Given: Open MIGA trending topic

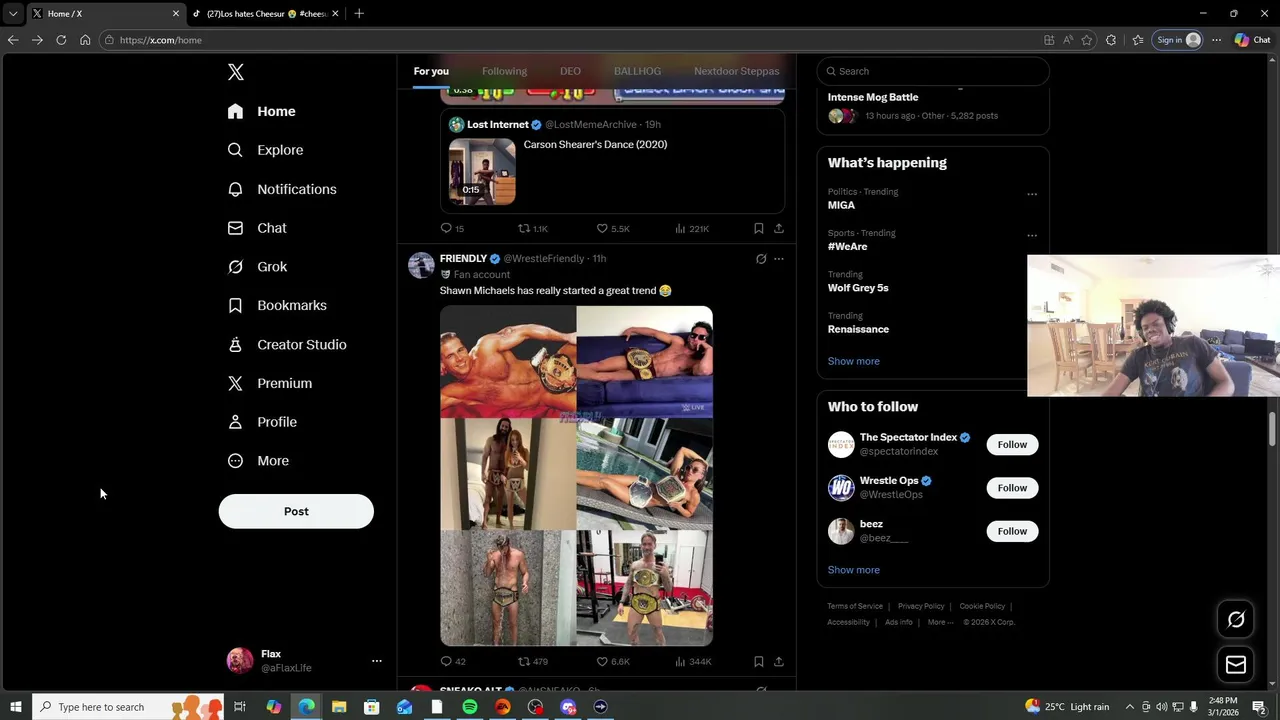Looking at the screenshot, I should 841,205.
